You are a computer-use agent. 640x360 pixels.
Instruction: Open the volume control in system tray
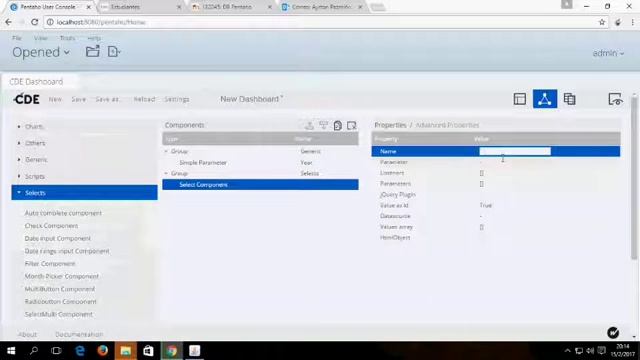(590, 351)
